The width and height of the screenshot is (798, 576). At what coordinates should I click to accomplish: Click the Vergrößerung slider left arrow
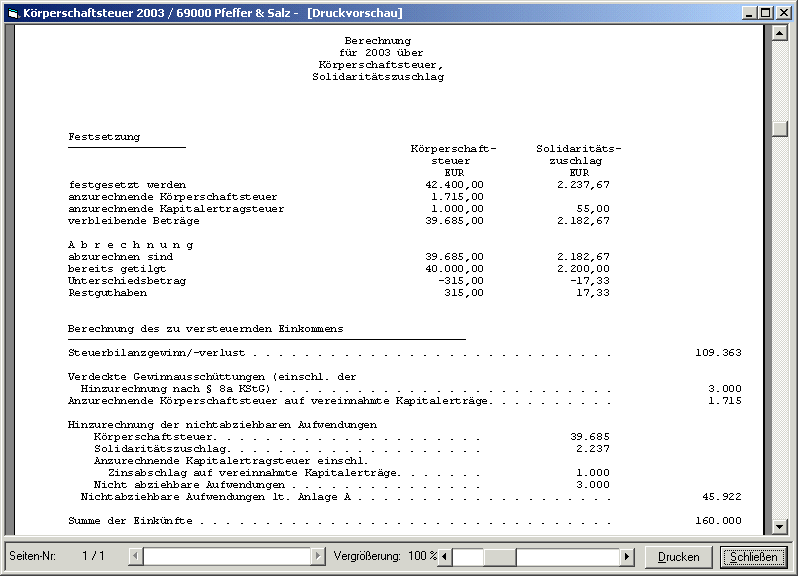[445, 556]
